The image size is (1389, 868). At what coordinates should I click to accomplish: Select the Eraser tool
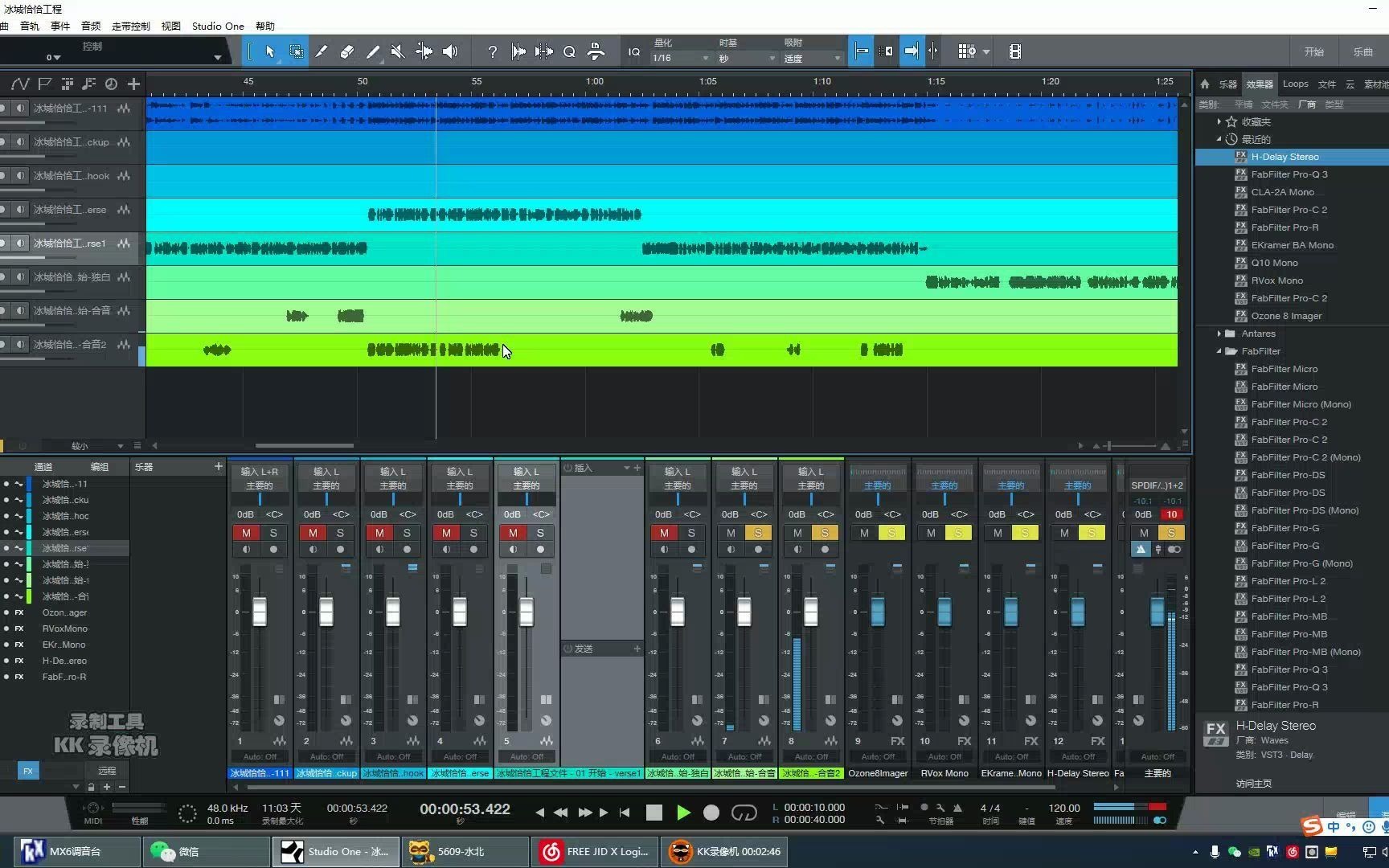[346, 51]
